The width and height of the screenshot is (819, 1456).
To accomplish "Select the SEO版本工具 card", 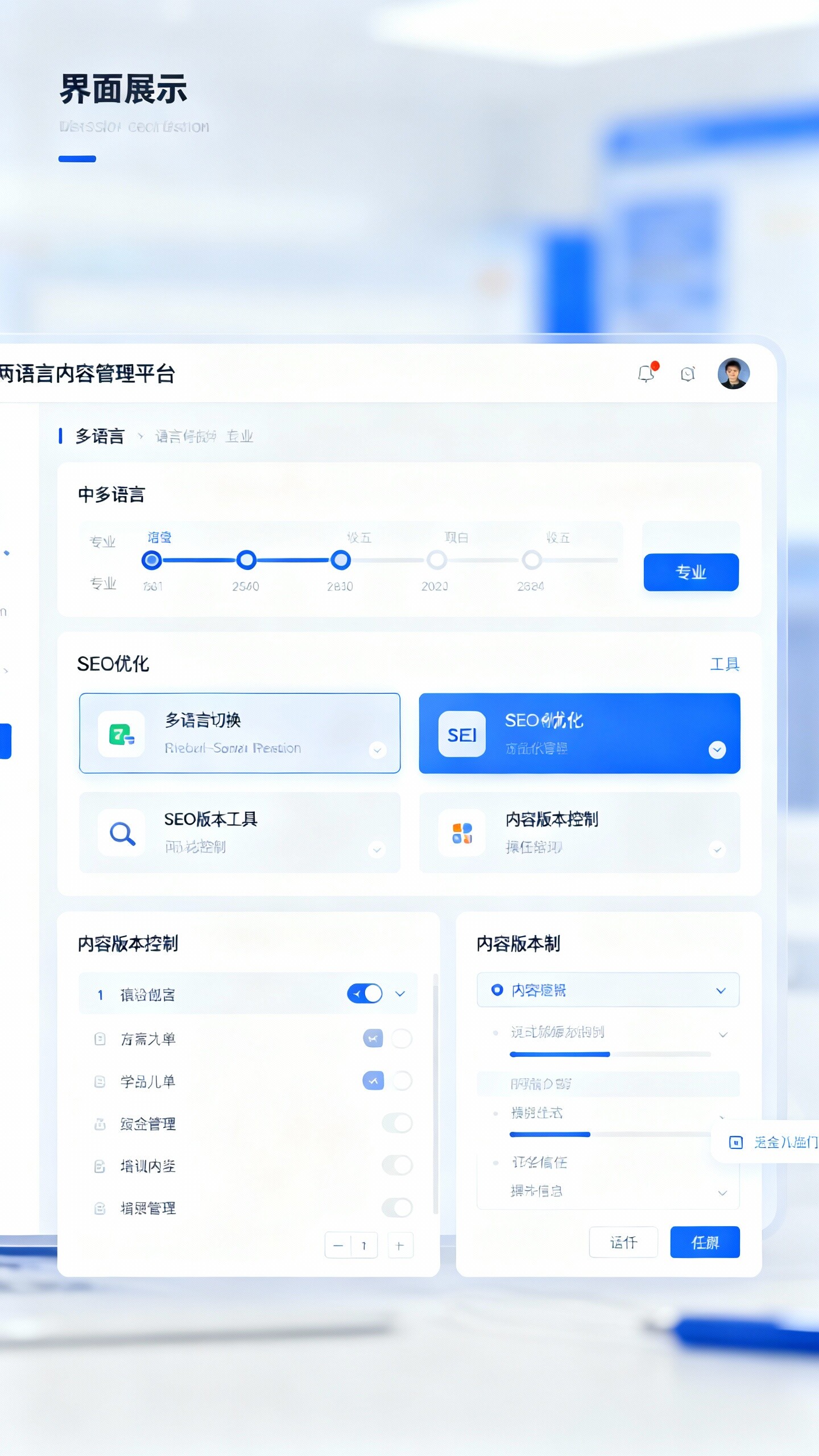I will (239, 833).
